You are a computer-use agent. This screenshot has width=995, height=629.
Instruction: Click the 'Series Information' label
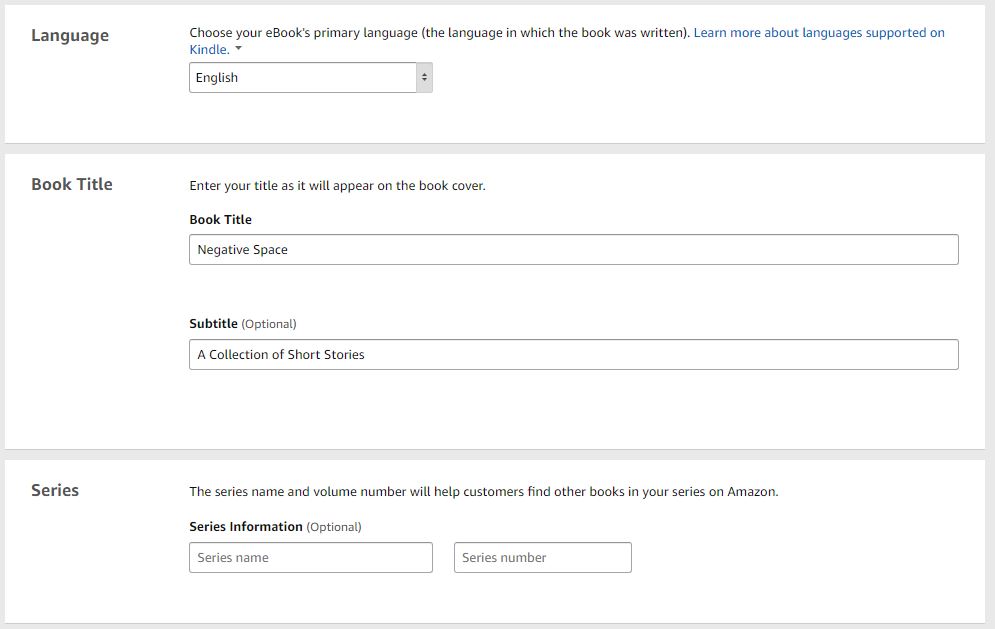(x=245, y=527)
